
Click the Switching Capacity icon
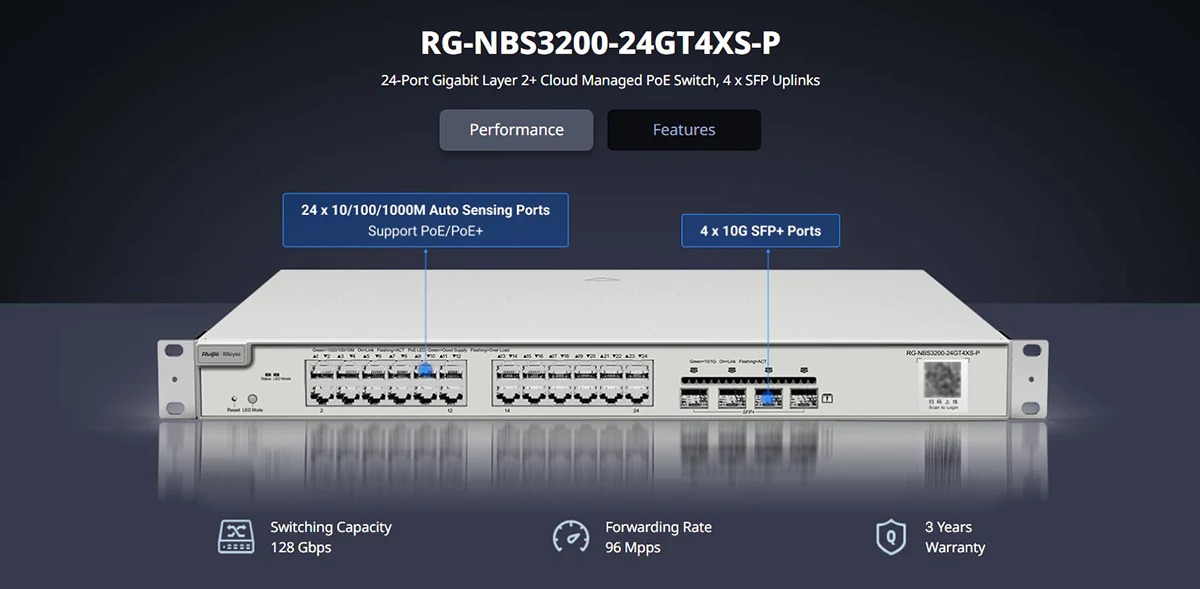pyautogui.click(x=236, y=536)
